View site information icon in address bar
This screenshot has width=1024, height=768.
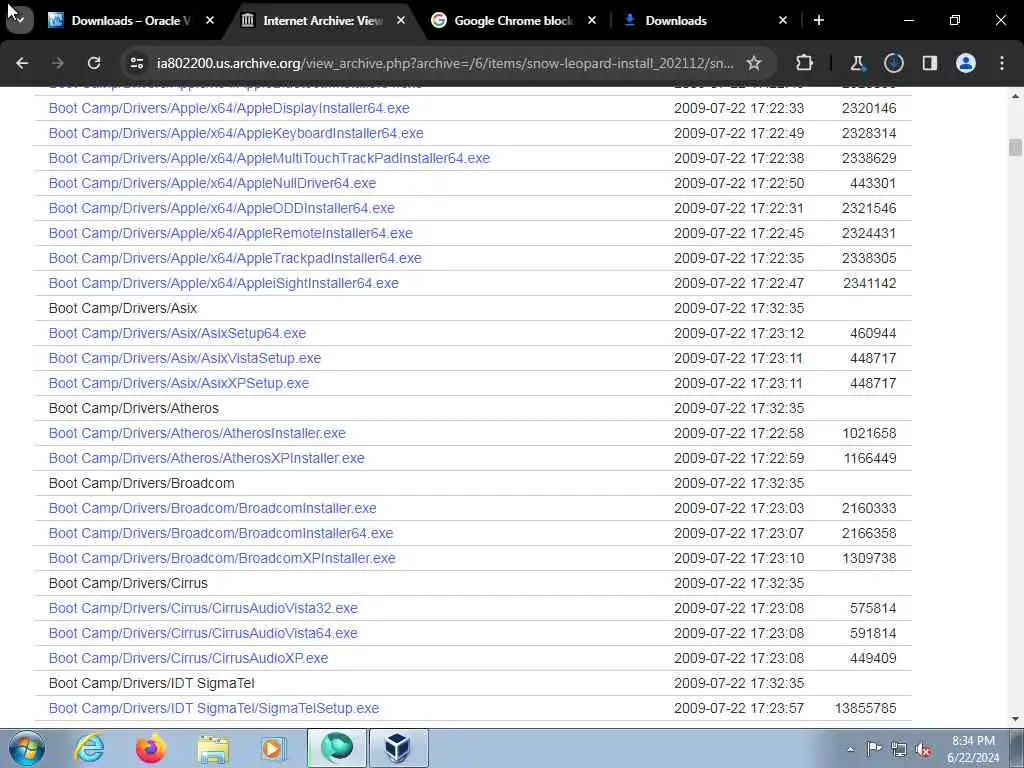click(x=136, y=63)
